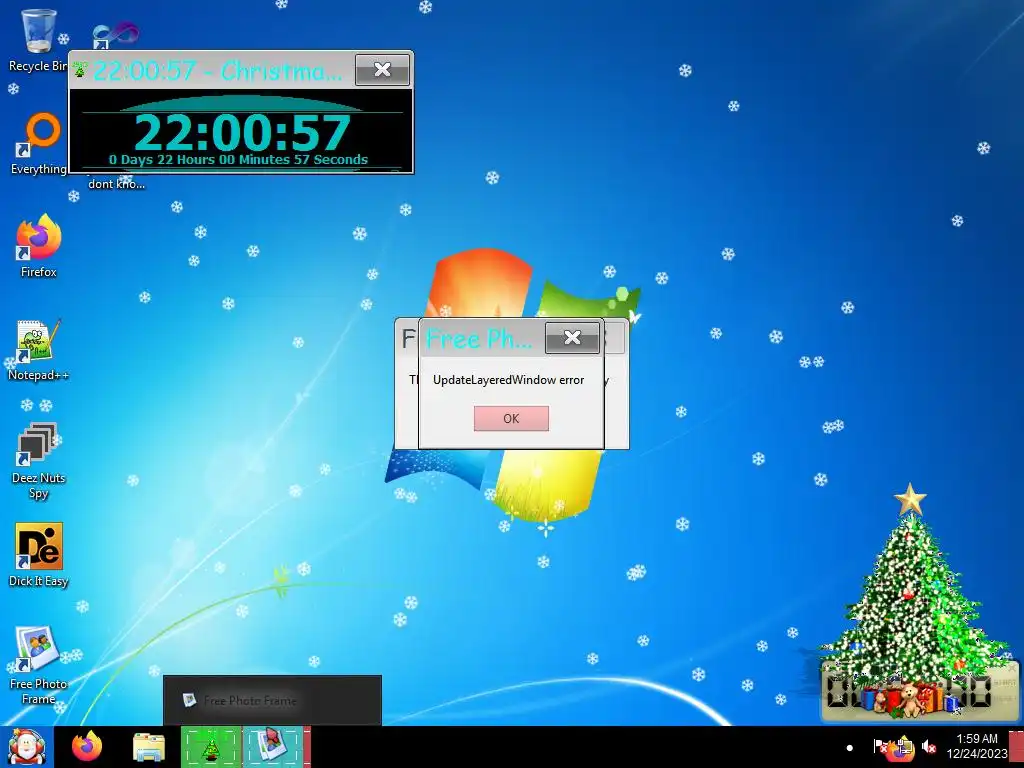
Task: Open Firefox from the taskbar
Action: 87,747
